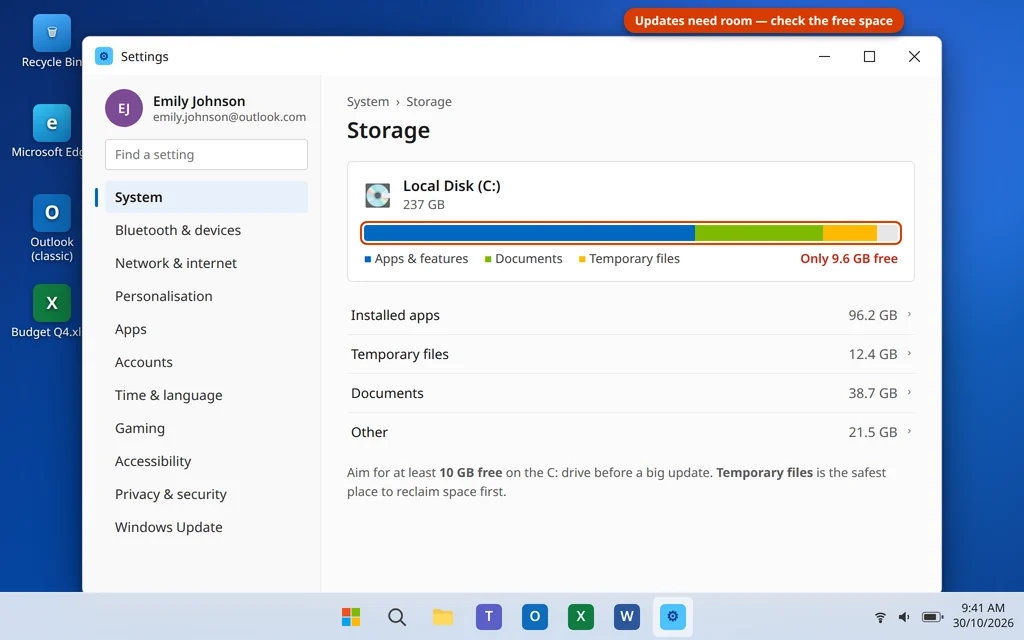The width and height of the screenshot is (1024, 640).
Task: Click Apps & features legend swatch
Action: click(368, 259)
